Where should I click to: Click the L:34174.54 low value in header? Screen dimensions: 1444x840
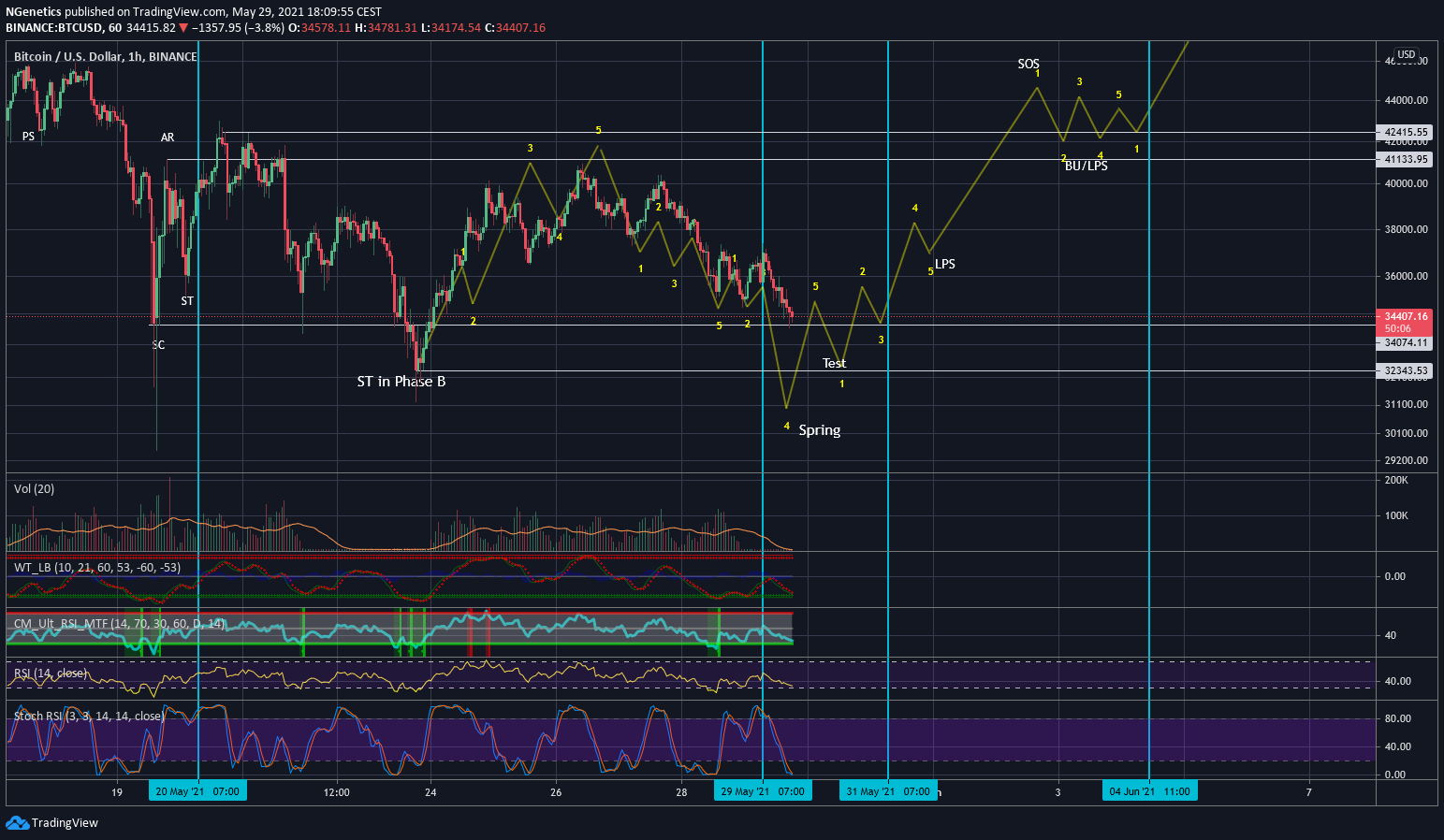pyautogui.click(x=450, y=28)
